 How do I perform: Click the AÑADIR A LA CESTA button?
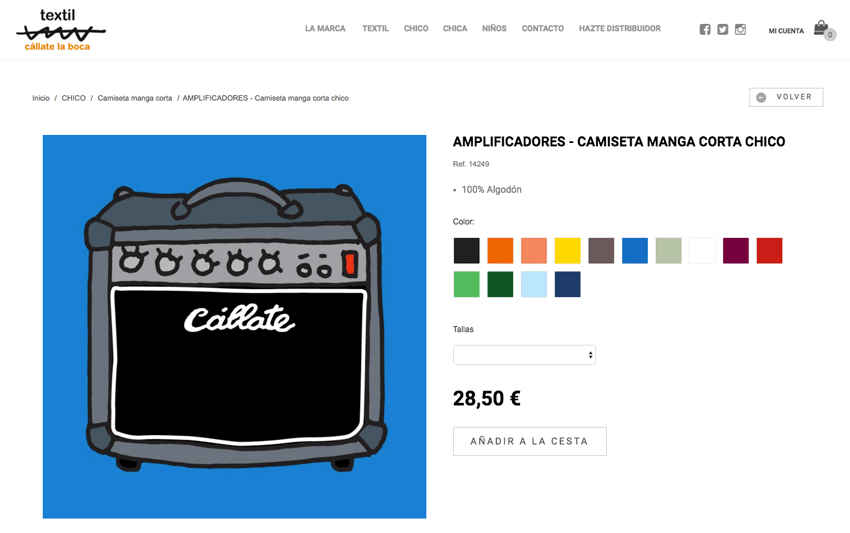pyautogui.click(x=530, y=441)
